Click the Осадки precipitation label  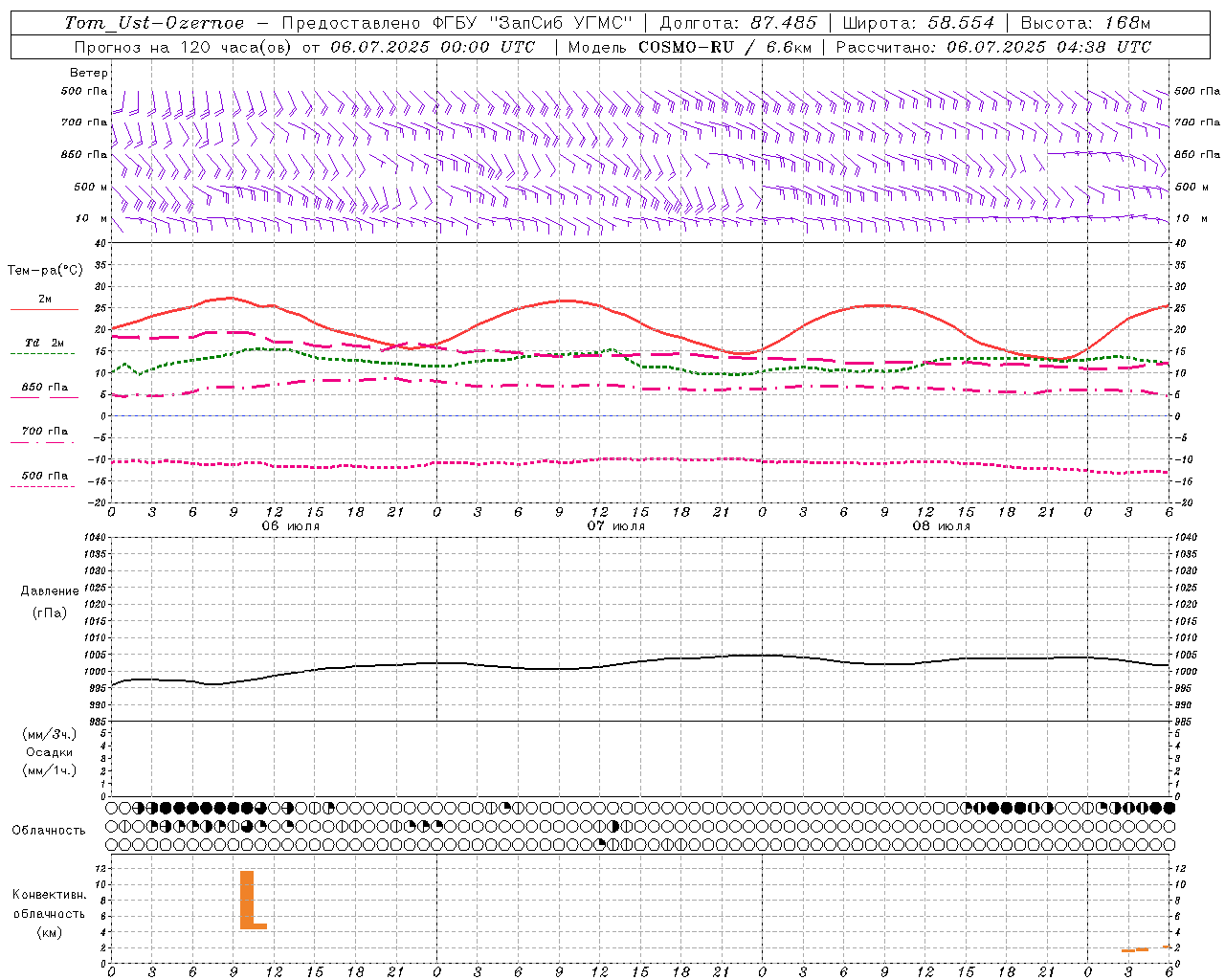click(50, 752)
